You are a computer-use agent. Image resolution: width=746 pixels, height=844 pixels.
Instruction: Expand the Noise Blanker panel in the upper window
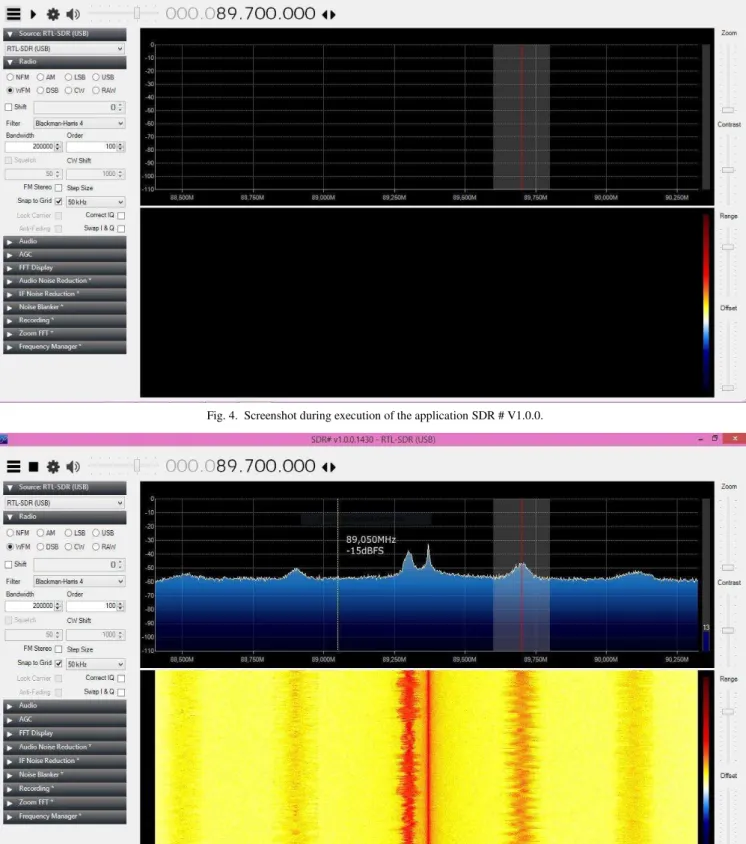[65, 307]
